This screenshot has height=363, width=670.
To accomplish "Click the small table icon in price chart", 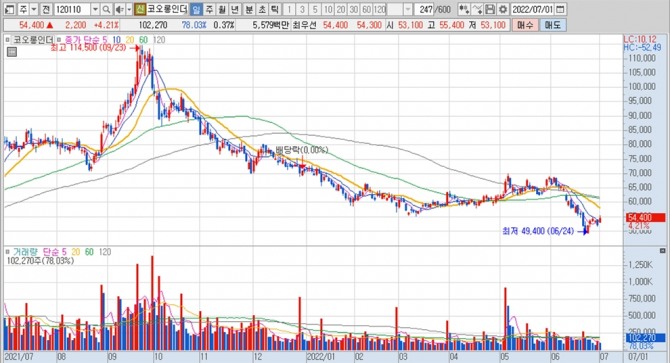I will [x=12, y=52].
